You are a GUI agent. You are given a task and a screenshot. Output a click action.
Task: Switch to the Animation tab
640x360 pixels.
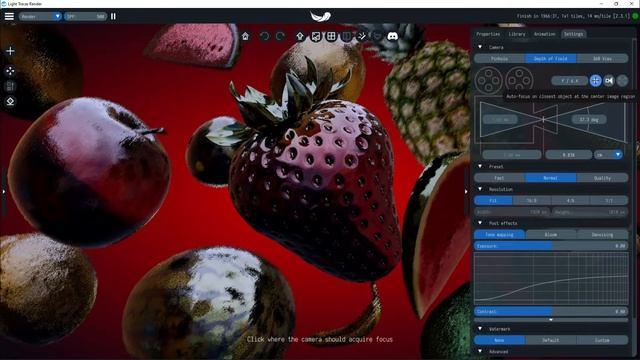[544, 34]
